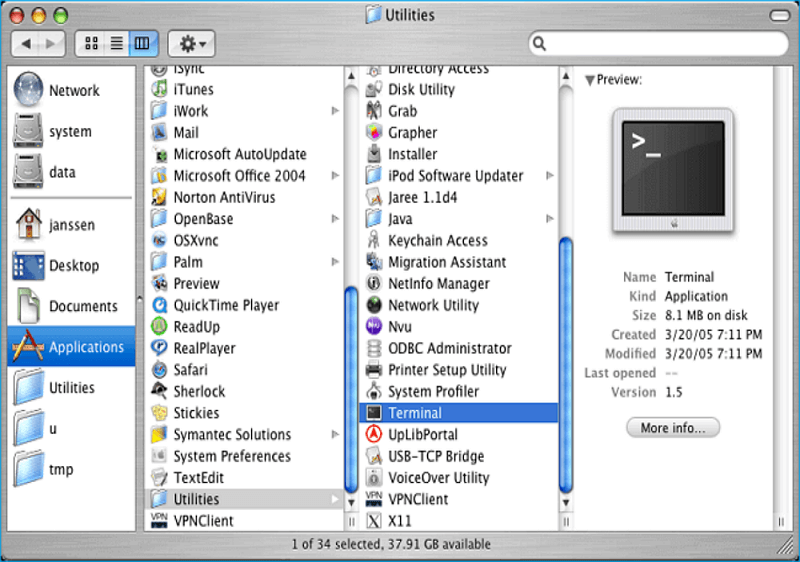Click the Terminal preview thumbnail image
Viewport: 800px width, 562px height.
[x=673, y=170]
